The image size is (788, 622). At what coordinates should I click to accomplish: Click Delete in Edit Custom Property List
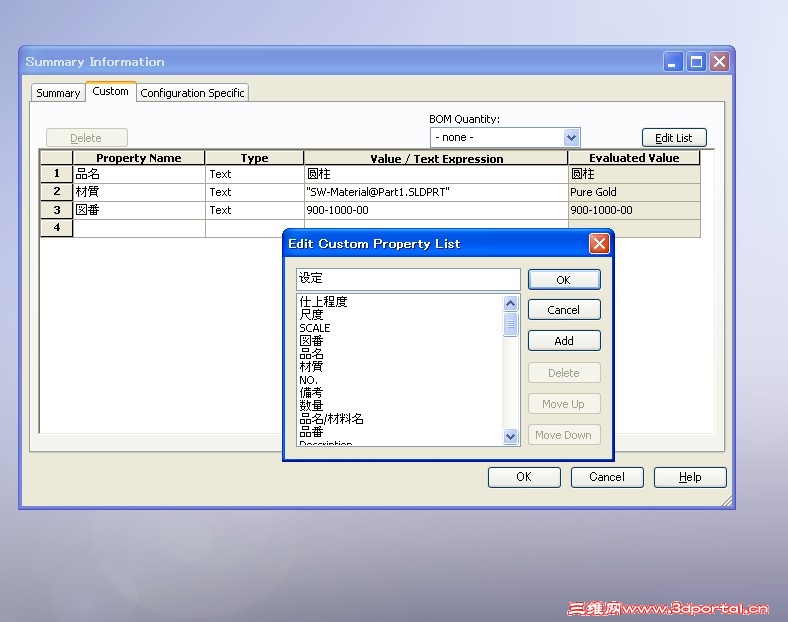[564, 373]
